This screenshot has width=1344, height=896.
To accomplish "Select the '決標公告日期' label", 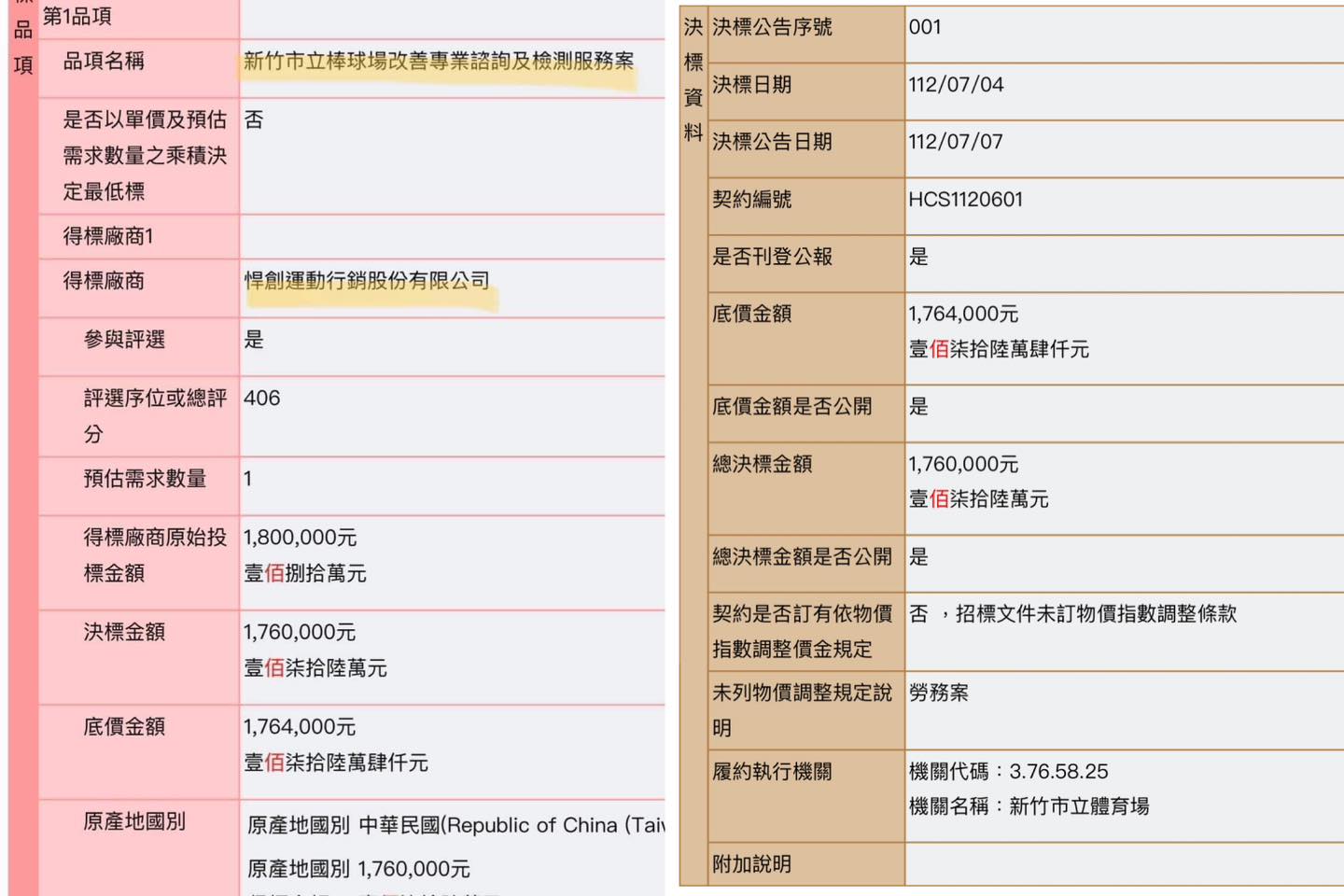I will pos(772,142).
